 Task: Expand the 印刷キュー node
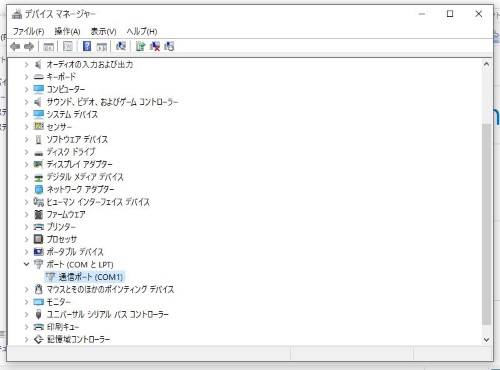(26, 327)
